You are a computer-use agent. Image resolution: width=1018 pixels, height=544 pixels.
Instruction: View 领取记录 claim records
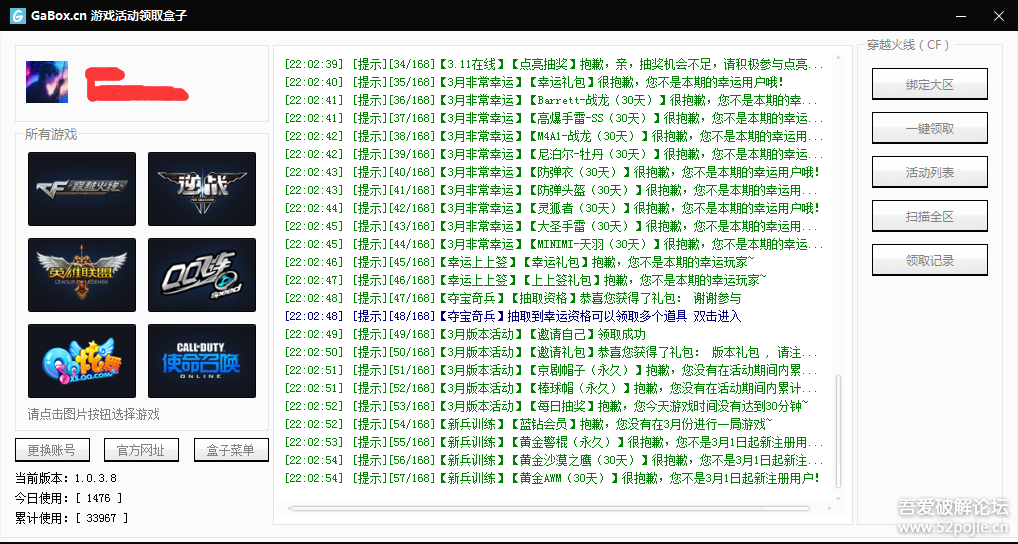tap(930, 260)
